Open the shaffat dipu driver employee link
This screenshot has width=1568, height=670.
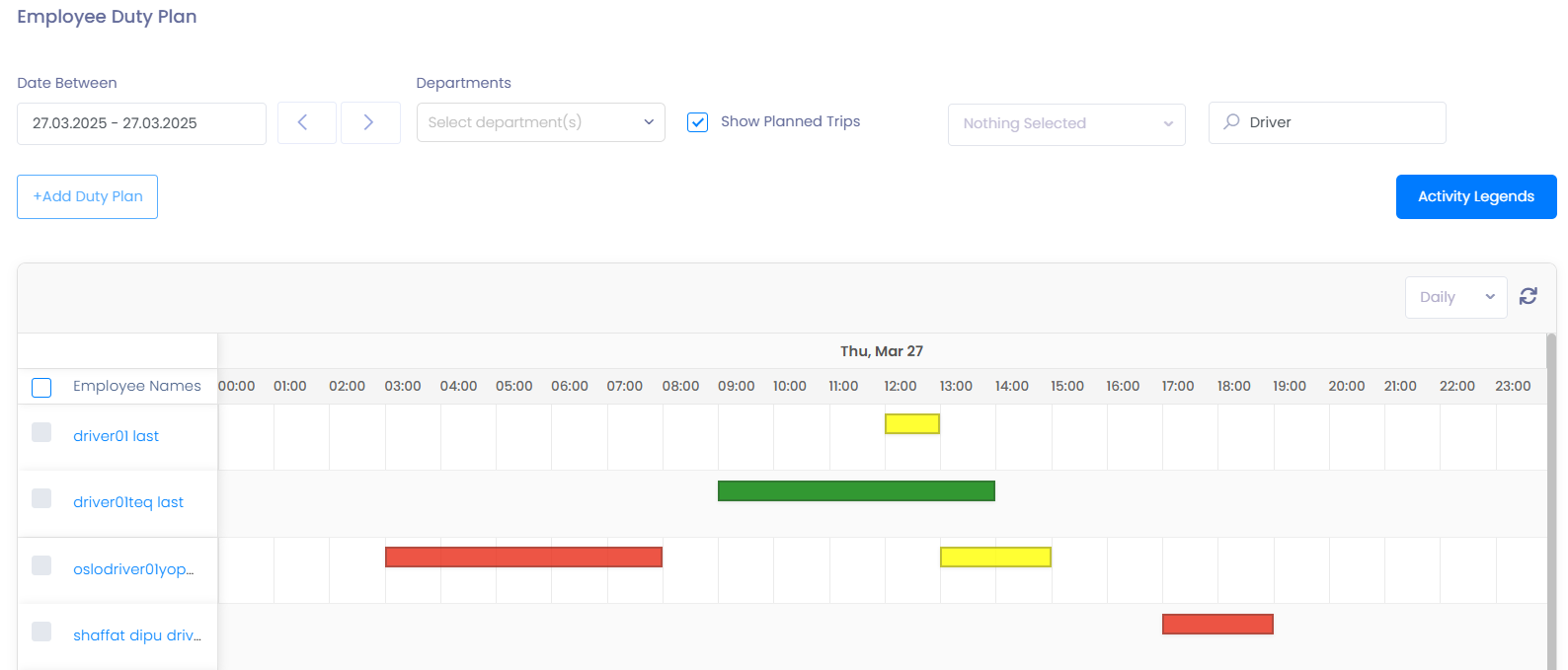[136, 635]
